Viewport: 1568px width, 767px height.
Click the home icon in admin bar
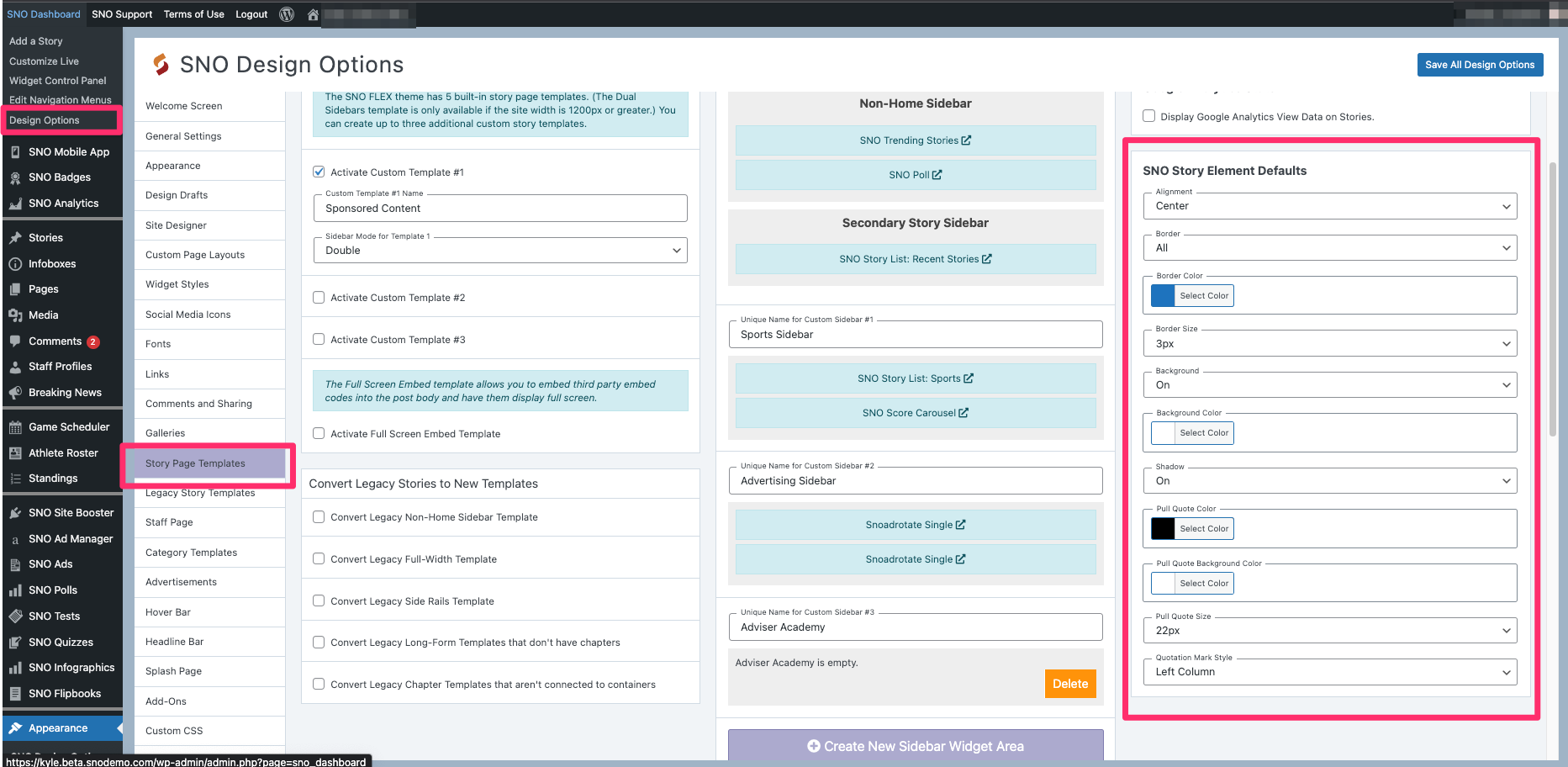[x=313, y=14]
